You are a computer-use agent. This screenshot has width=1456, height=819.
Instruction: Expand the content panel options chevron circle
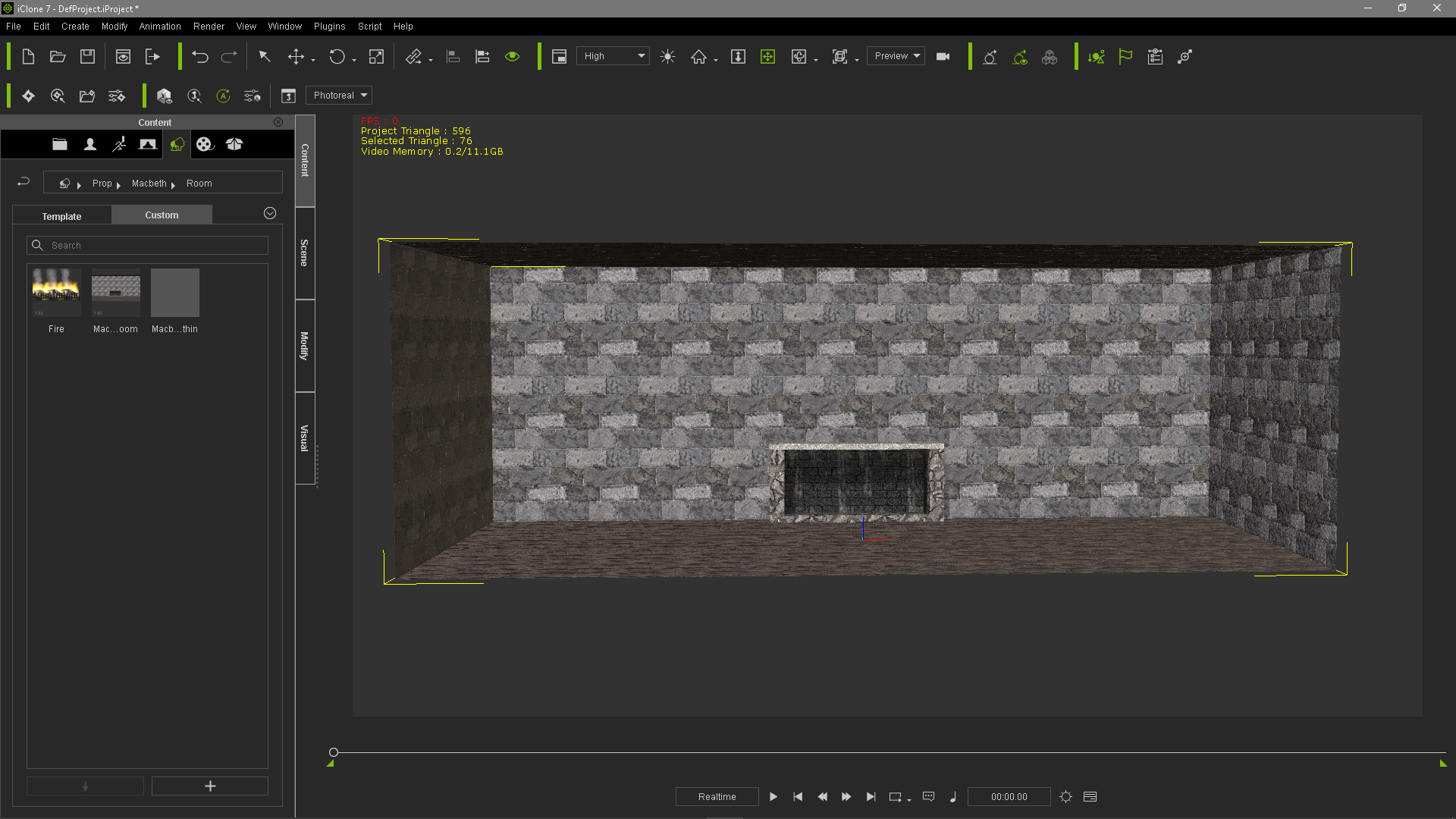coord(270,214)
